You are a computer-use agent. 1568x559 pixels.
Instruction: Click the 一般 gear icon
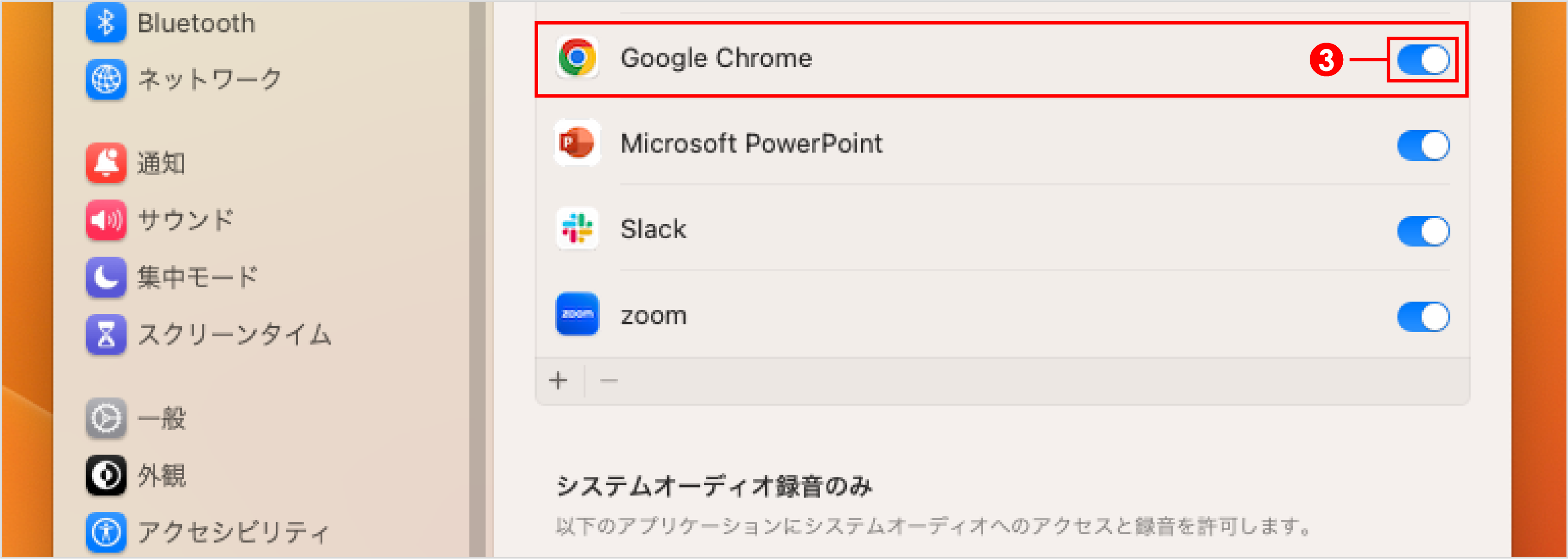pos(106,418)
